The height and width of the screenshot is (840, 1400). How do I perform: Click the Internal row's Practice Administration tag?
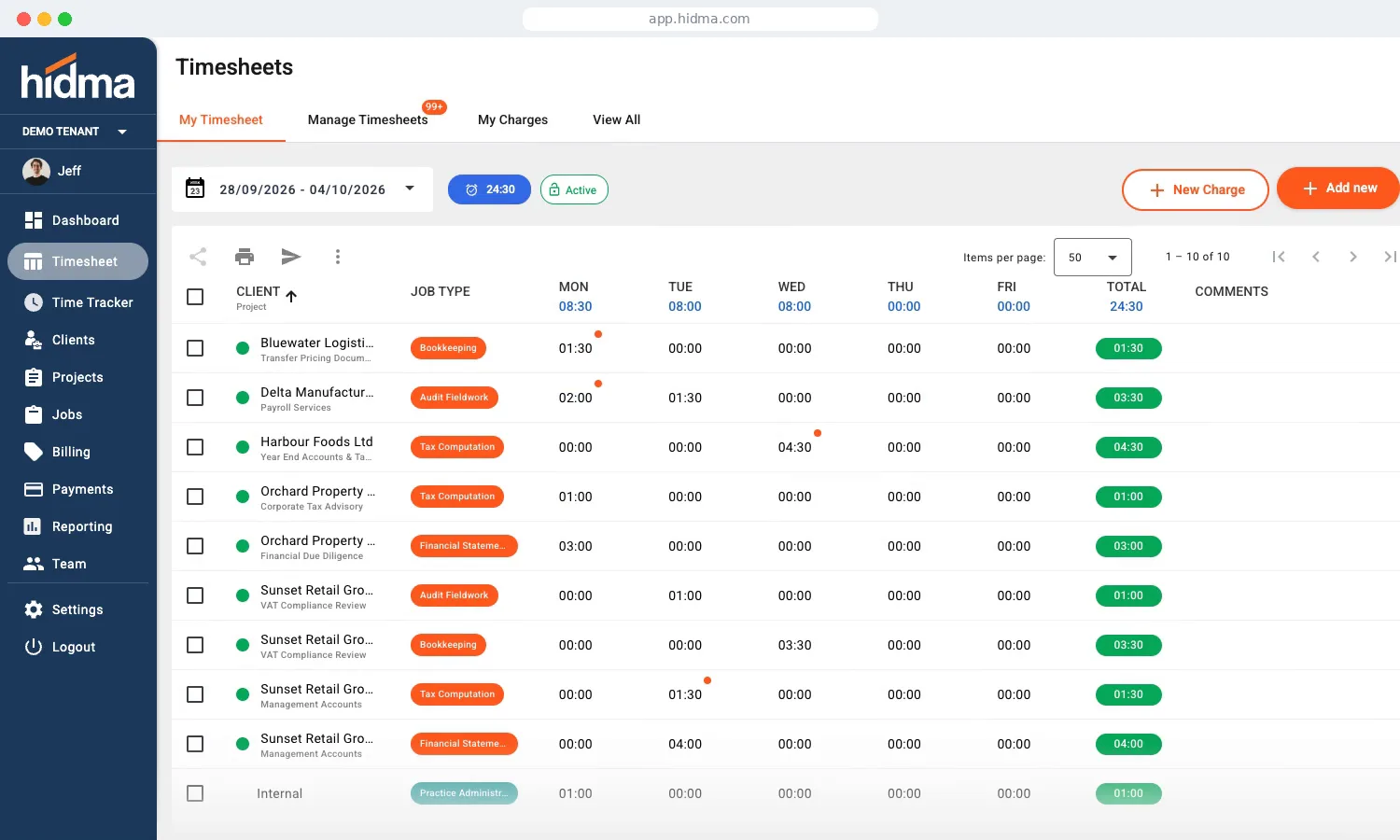[x=464, y=793]
